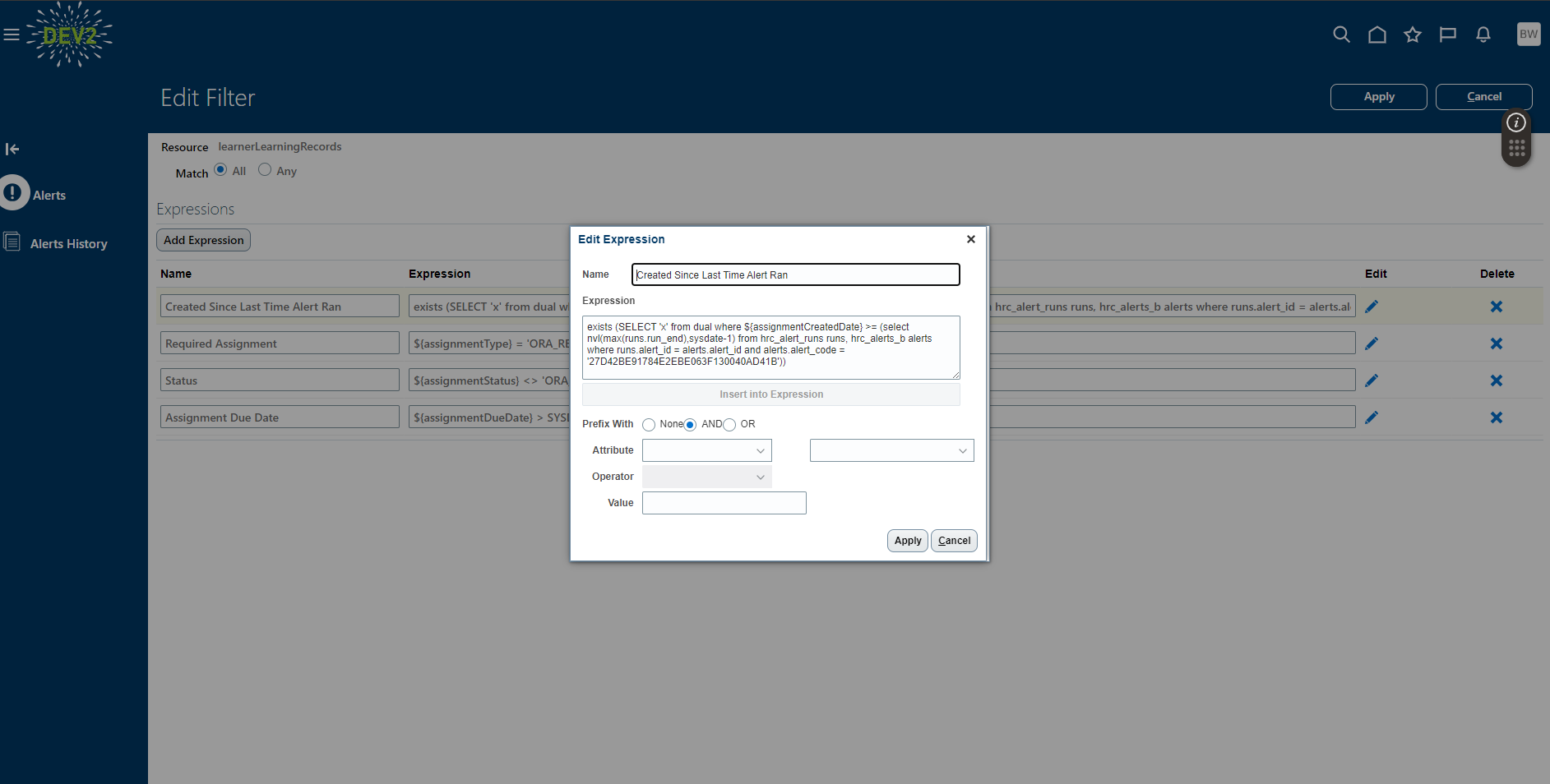This screenshot has height=784, width=1550.
Task: Edit Created Since Last Time Alert Ran row
Action: pos(1372,307)
